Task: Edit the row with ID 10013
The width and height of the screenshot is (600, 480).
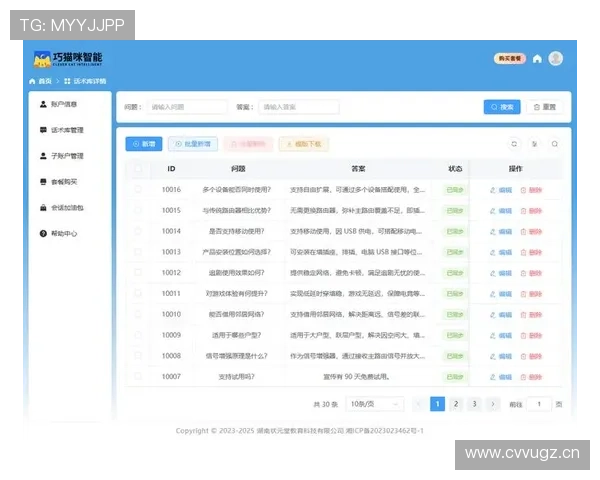Action: 501,252
